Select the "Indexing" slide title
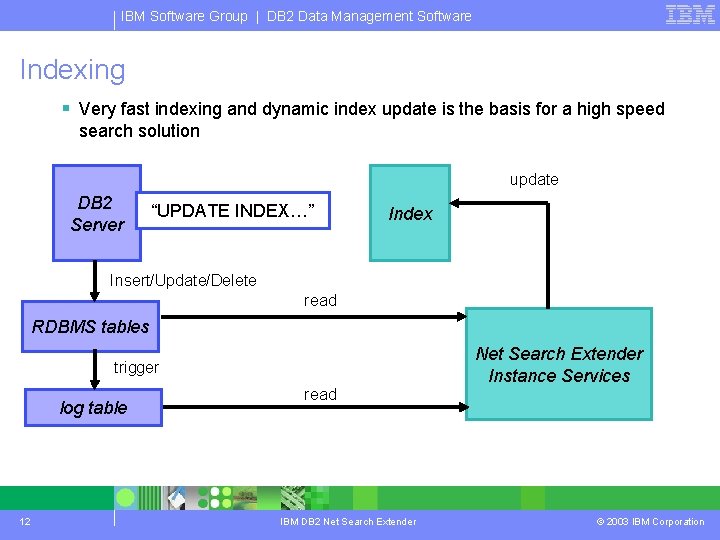720x540 pixels. [x=73, y=70]
